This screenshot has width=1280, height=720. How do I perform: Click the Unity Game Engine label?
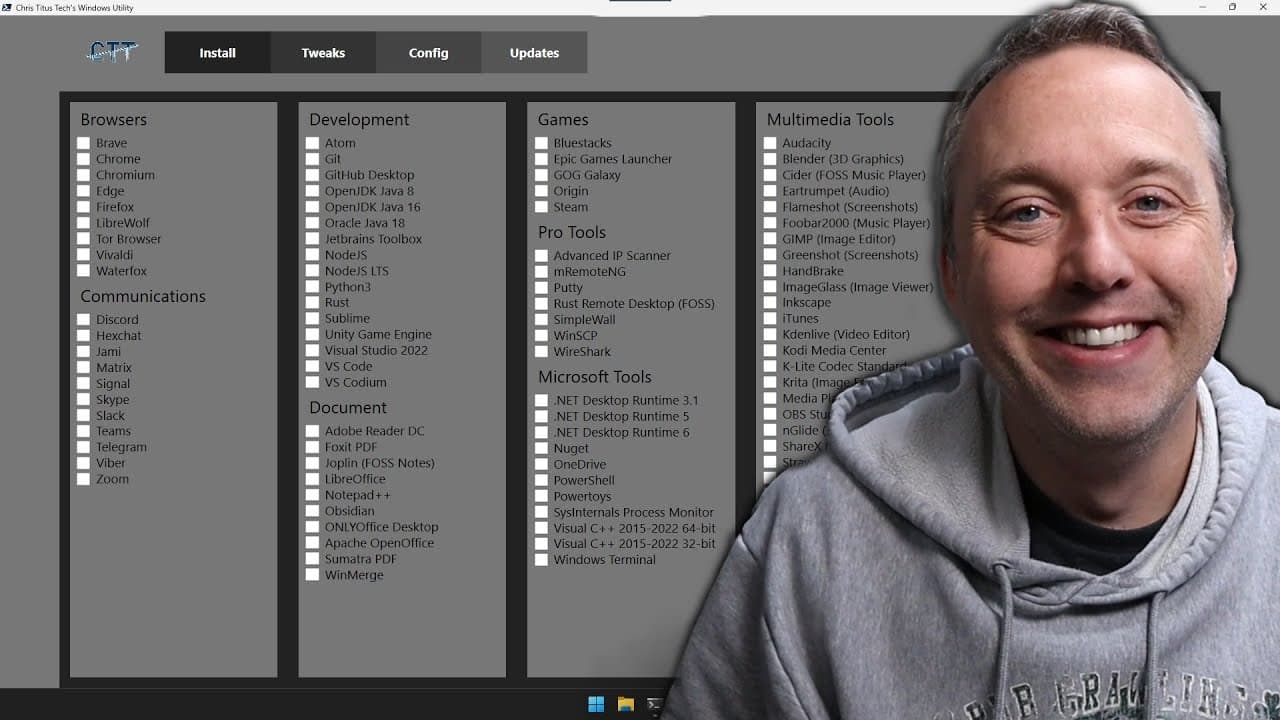coord(378,335)
